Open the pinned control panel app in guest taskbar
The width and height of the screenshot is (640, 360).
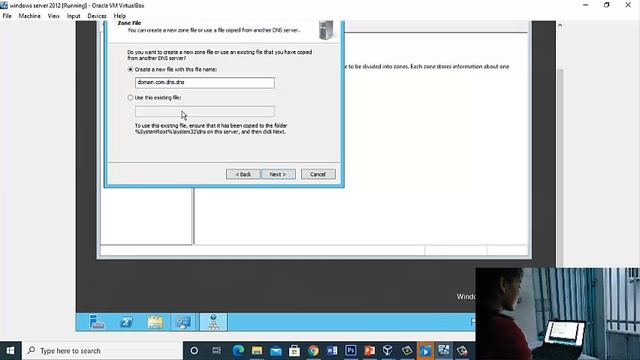[183, 322]
